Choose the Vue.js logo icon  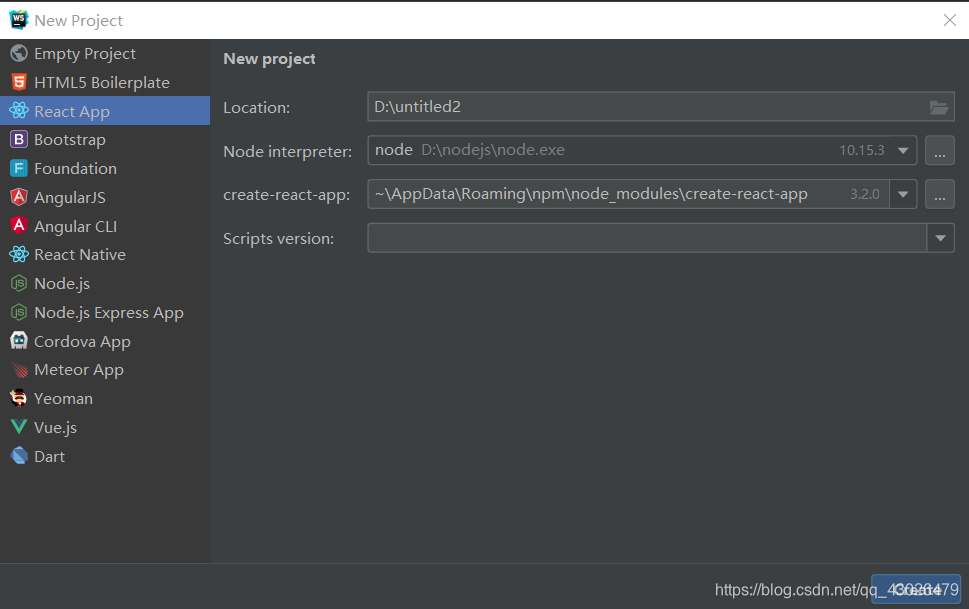[x=19, y=427]
